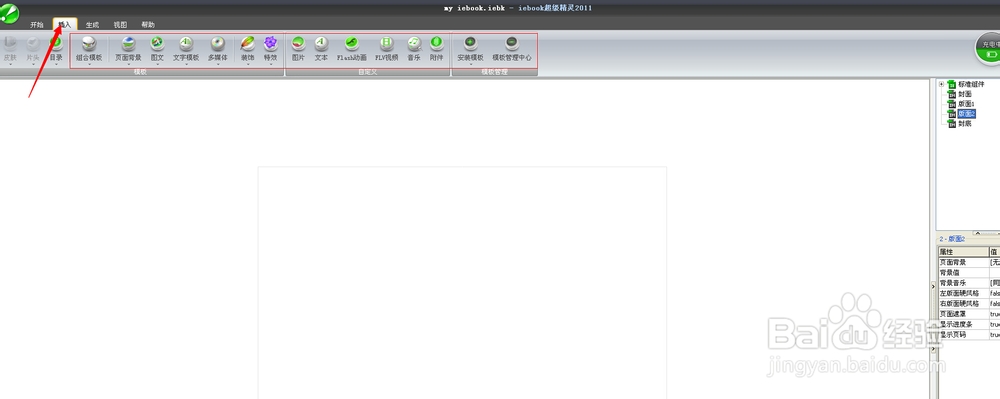Click the 属性 column header
Viewport: 1000px width, 399px height.
[963, 252]
